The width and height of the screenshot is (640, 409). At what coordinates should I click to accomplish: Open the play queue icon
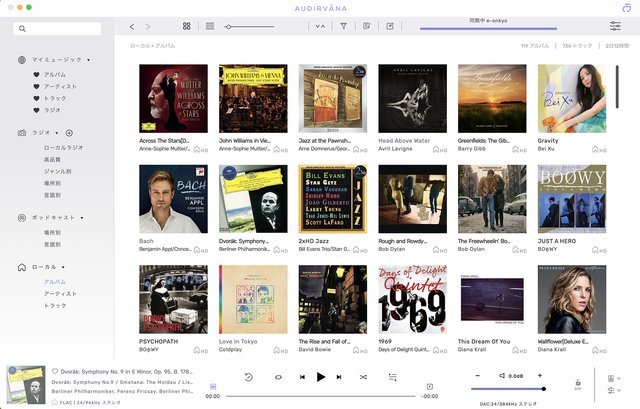click(x=393, y=377)
